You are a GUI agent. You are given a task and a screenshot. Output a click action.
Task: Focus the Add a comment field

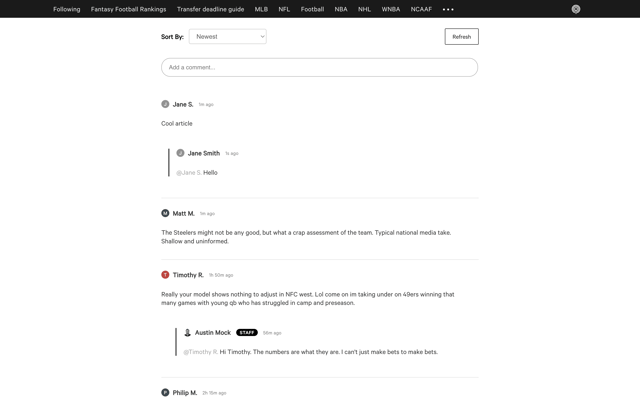pos(319,67)
